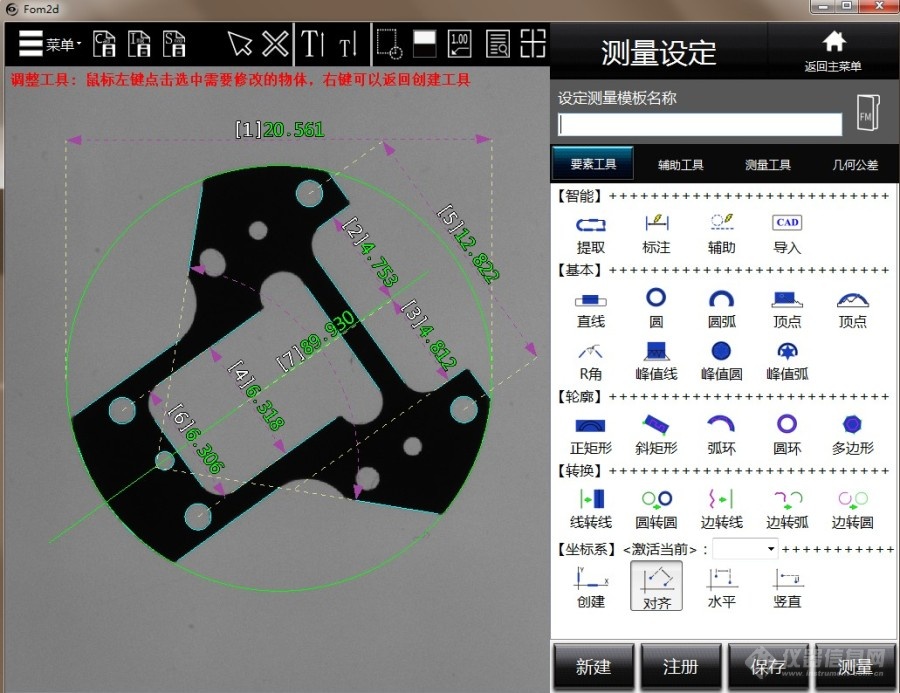Screen dimensions: 900x693
Task: Toggle the 竖直 vertical coordinate option
Action: pos(787,585)
